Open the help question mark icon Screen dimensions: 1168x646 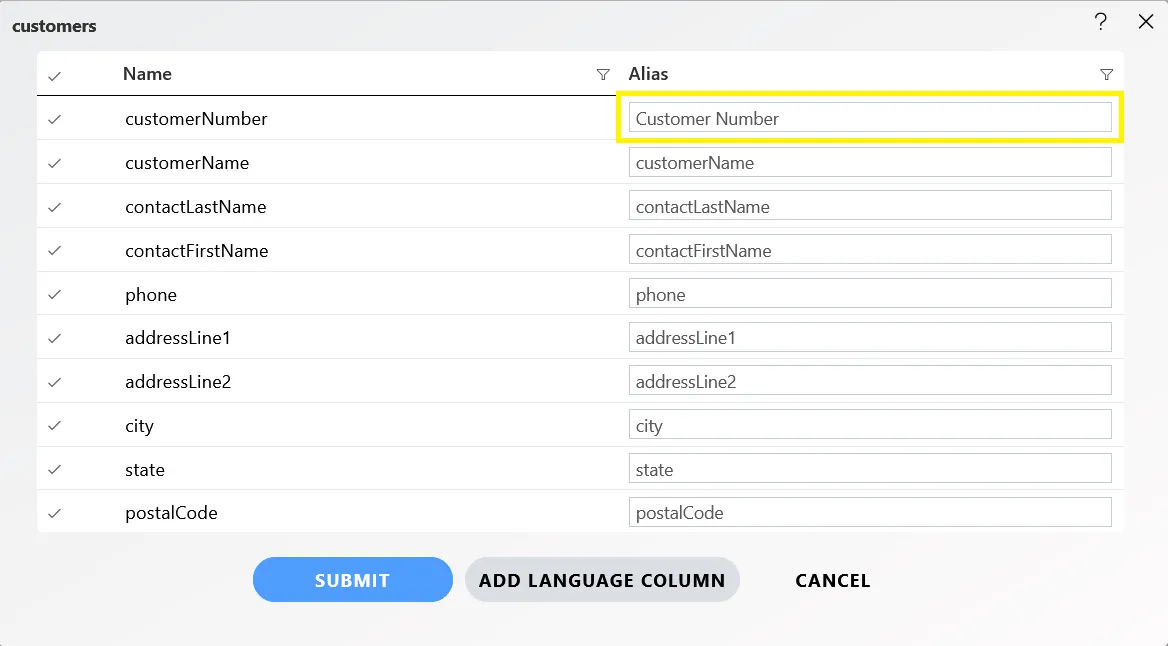[1100, 22]
